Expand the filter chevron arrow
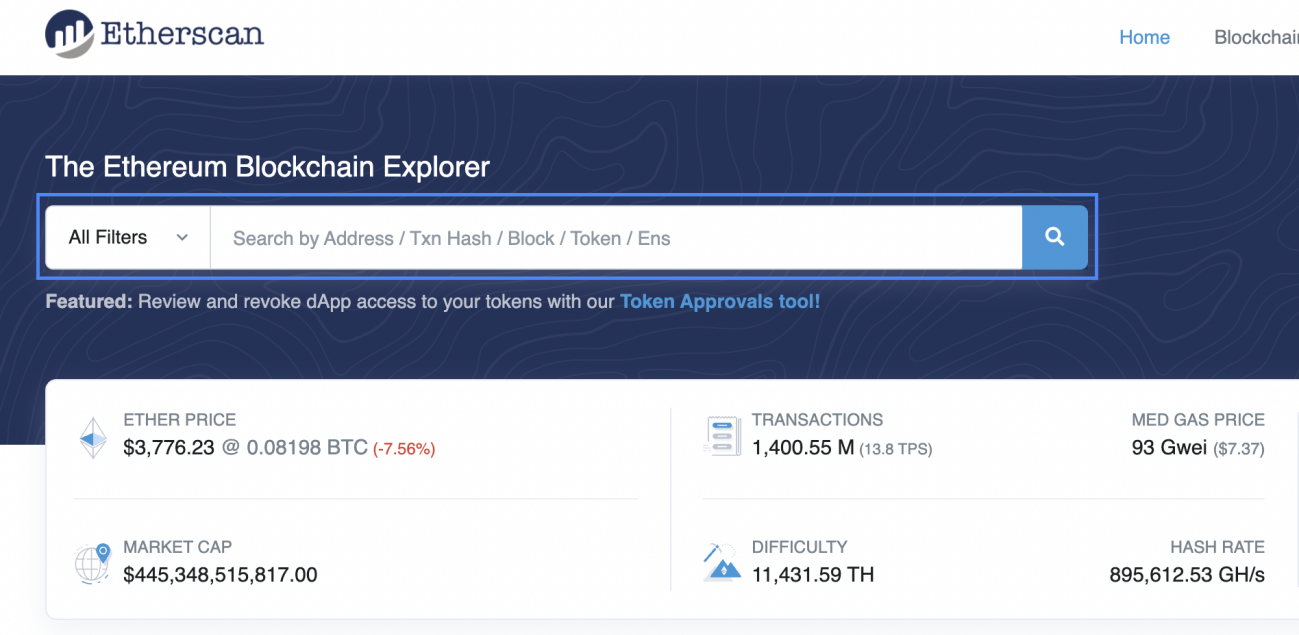Screen dimensions: 1299x635 [x=182, y=238]
